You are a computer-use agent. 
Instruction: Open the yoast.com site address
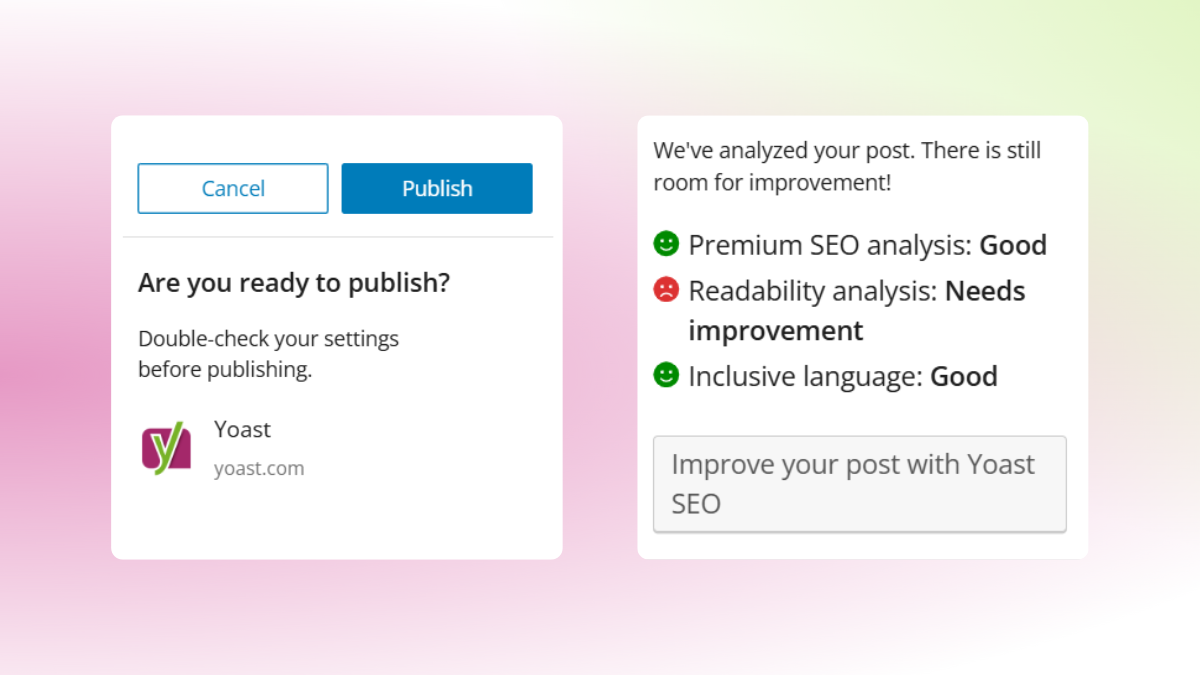(259, 468)
